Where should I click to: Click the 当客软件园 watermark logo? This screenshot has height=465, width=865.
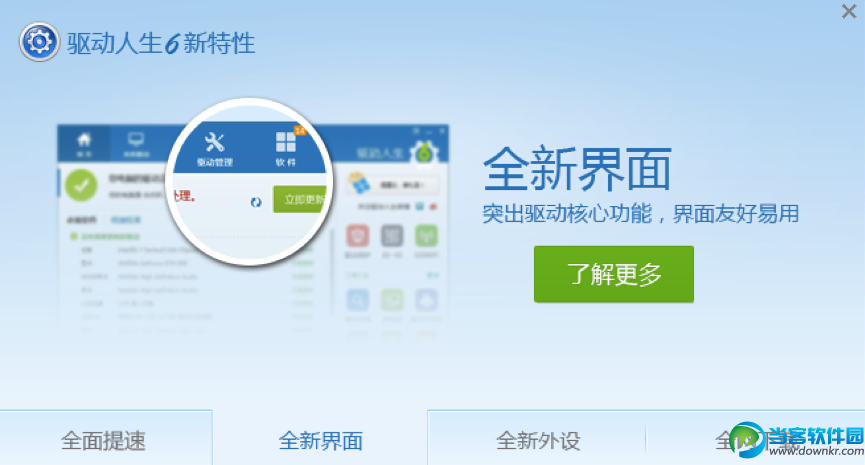tap(797, 441)
